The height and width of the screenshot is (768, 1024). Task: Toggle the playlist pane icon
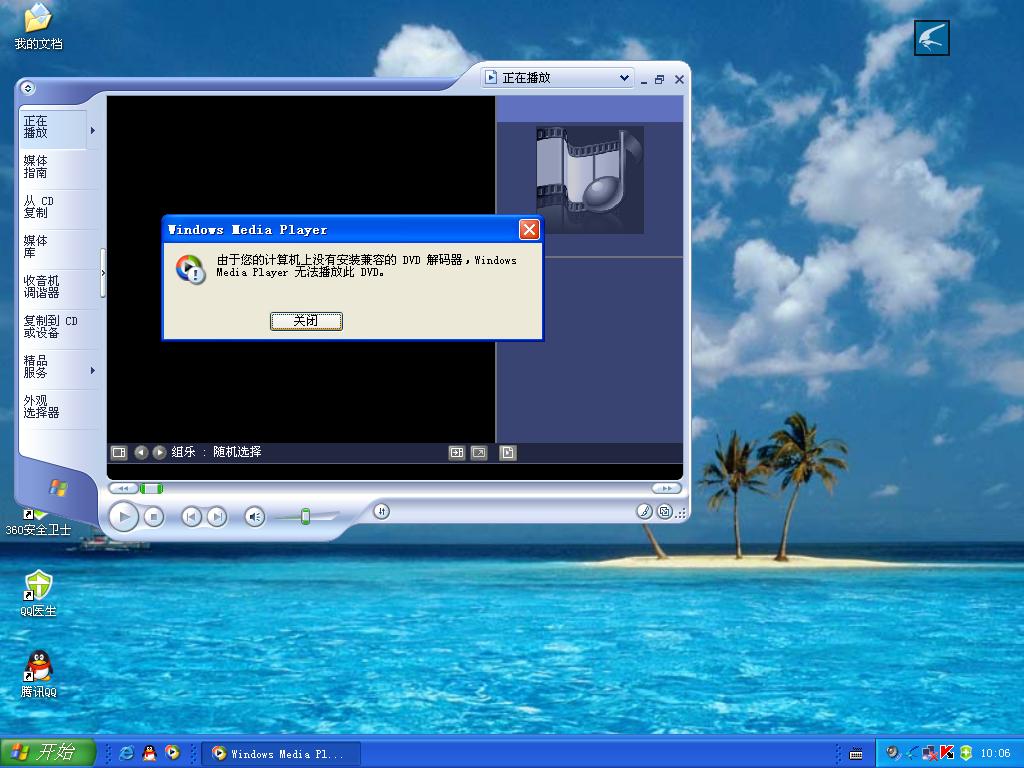507,453
